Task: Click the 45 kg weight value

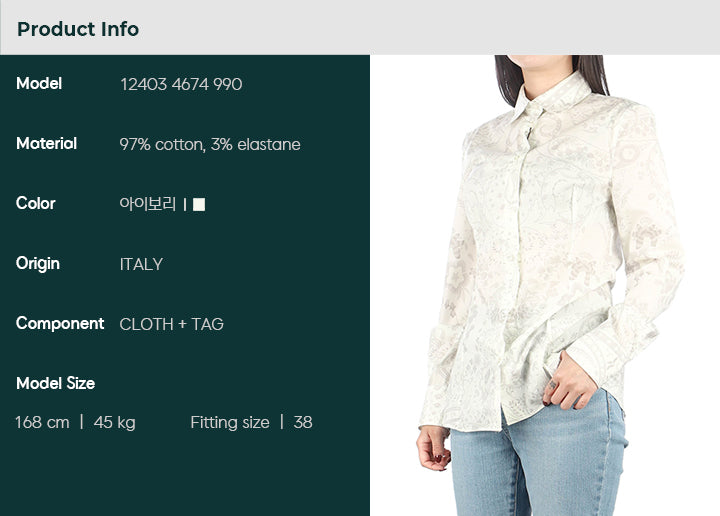Action: 114,422
